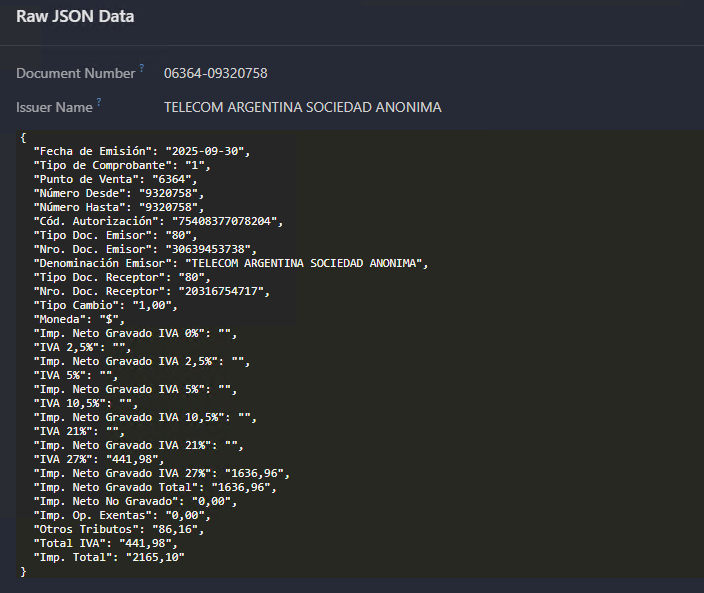Click the Raw JSON Data heading
704x593 pixels.
[x=75, y=17]
